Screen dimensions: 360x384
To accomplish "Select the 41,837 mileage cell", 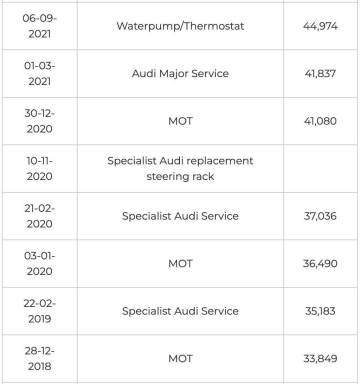I will 320,74.
